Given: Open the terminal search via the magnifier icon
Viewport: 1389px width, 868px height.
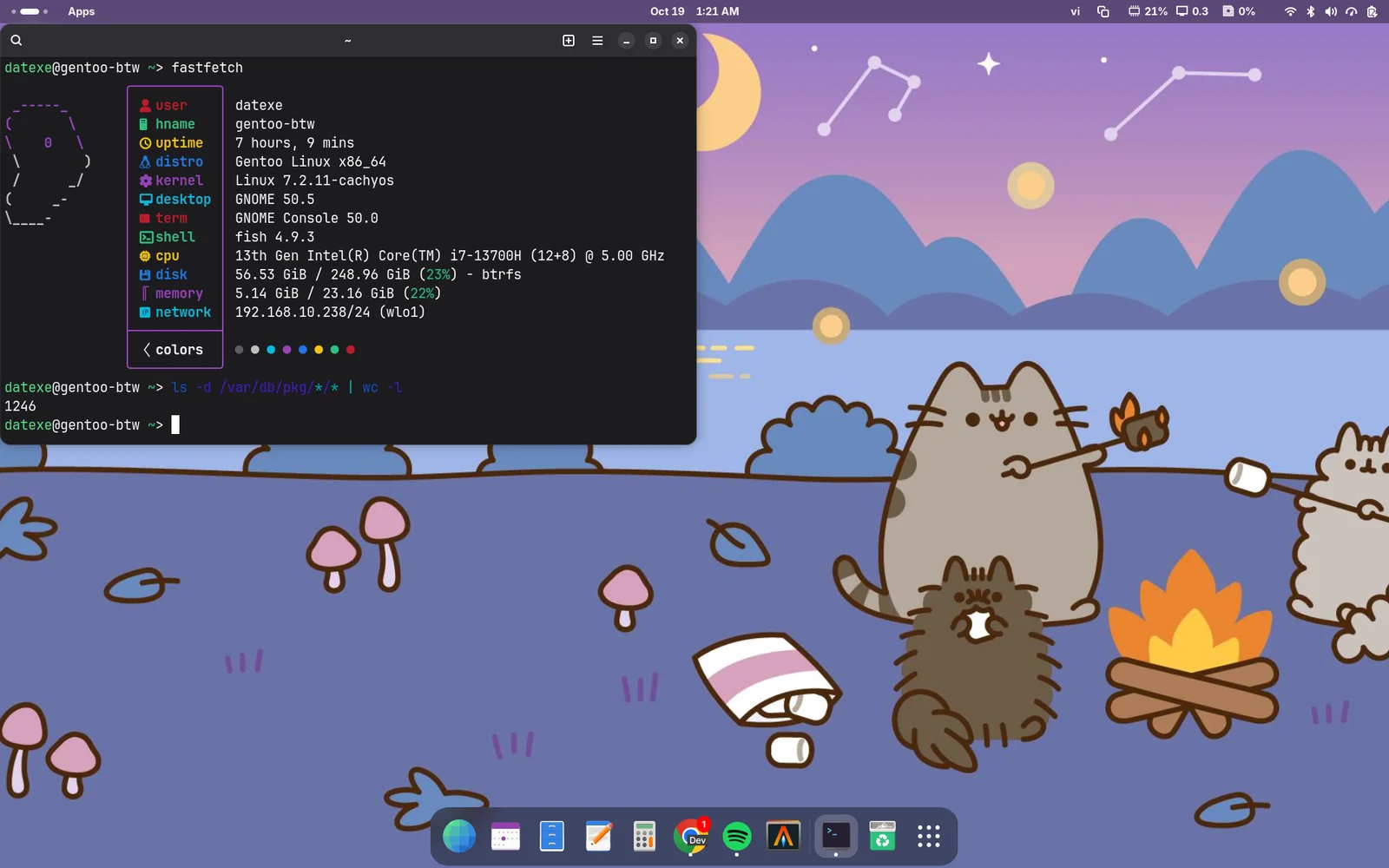Looking at the screenshot, I should tap(16, 40).
